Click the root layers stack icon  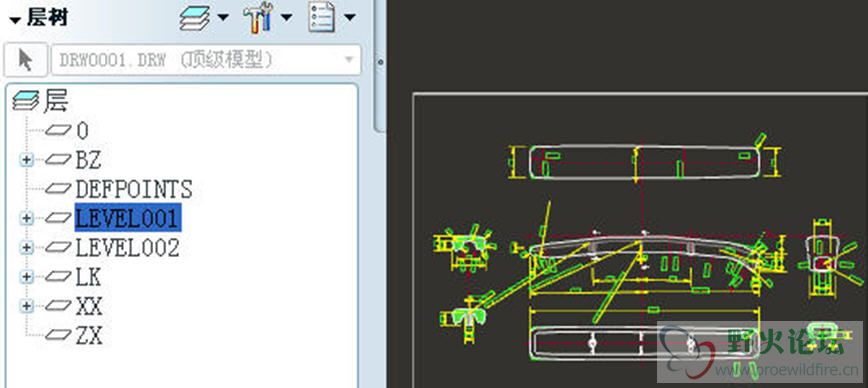(x=25, y=101)
